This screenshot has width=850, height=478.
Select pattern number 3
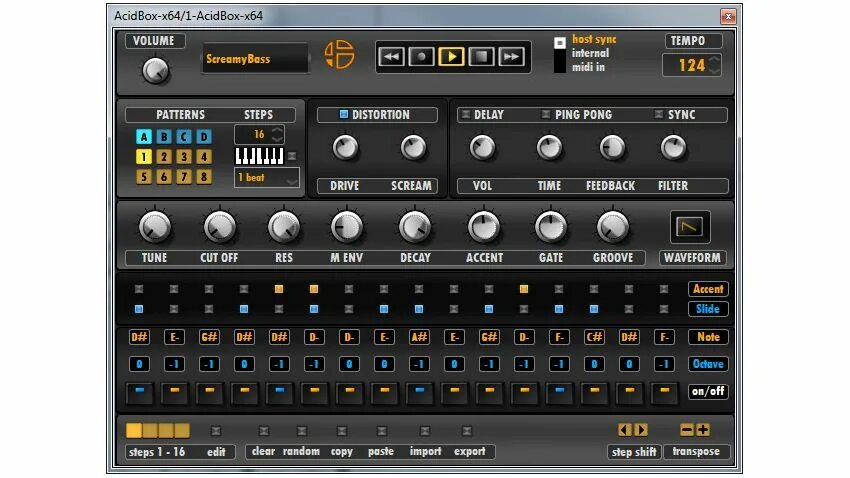[184, 157]
